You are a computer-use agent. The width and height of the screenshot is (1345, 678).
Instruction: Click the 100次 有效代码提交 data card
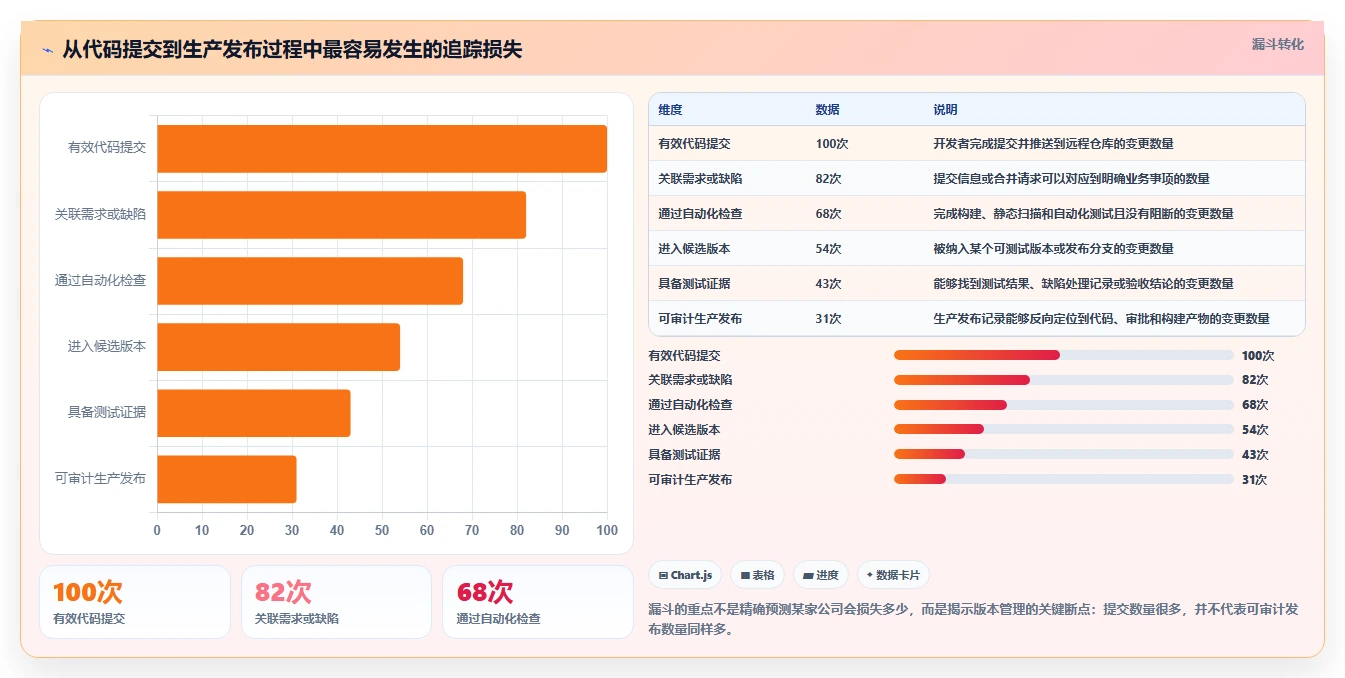135,602
